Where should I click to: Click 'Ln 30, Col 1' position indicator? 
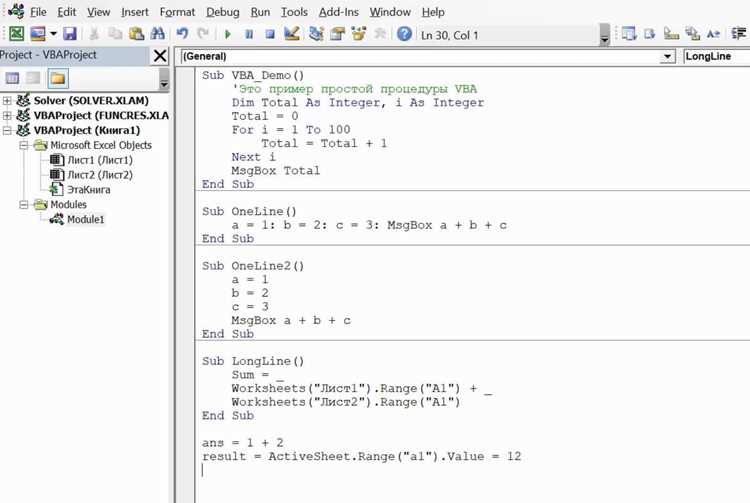[449, 35]
